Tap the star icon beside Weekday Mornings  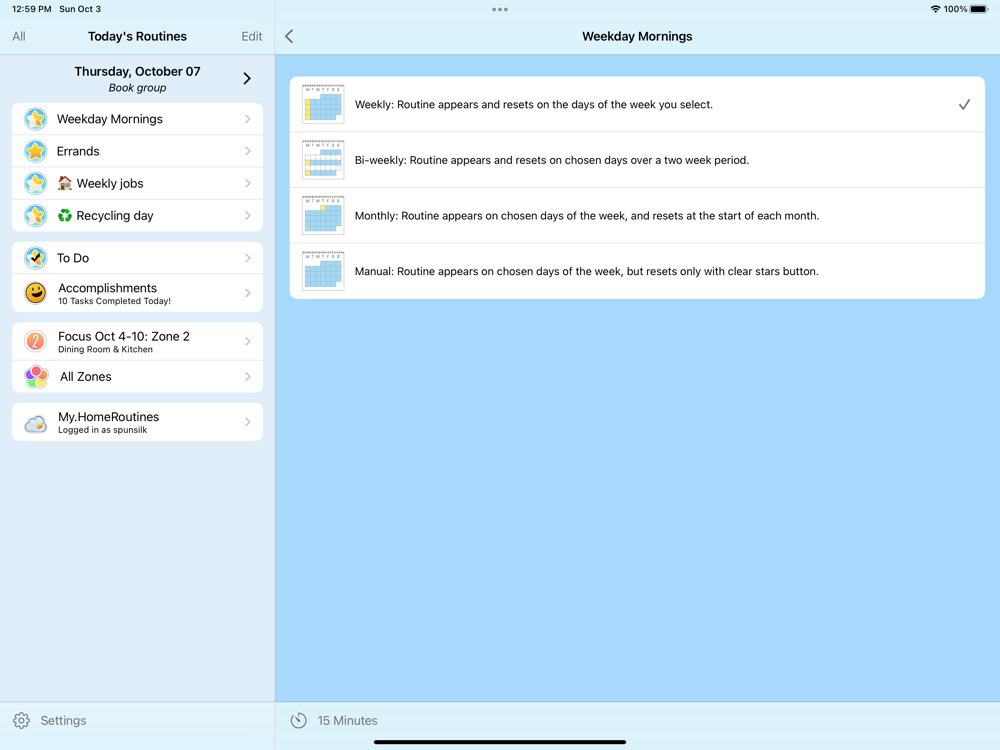(x=36, y=119)
